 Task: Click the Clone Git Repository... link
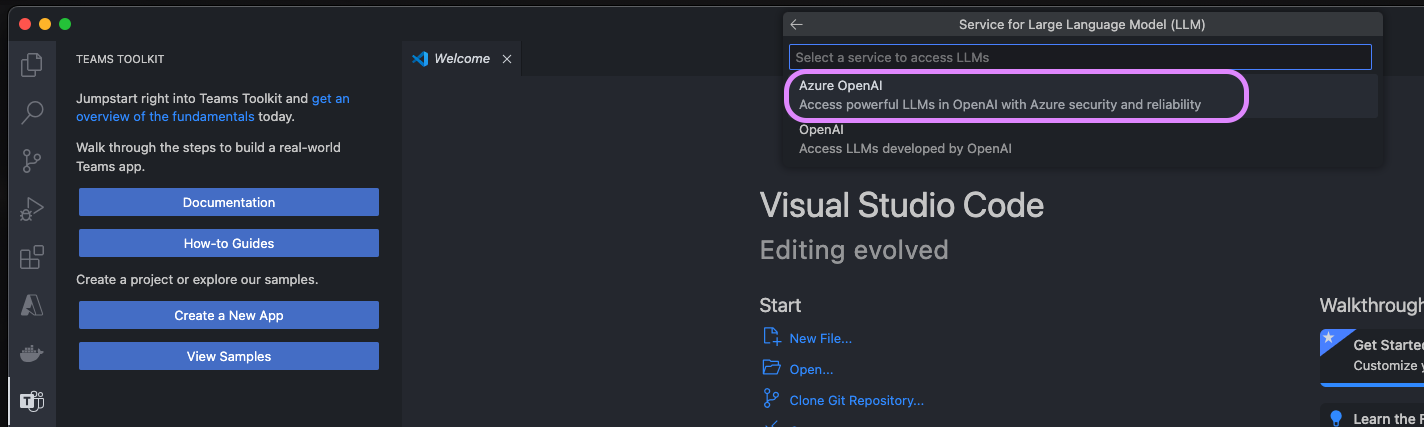pos(856,400)
